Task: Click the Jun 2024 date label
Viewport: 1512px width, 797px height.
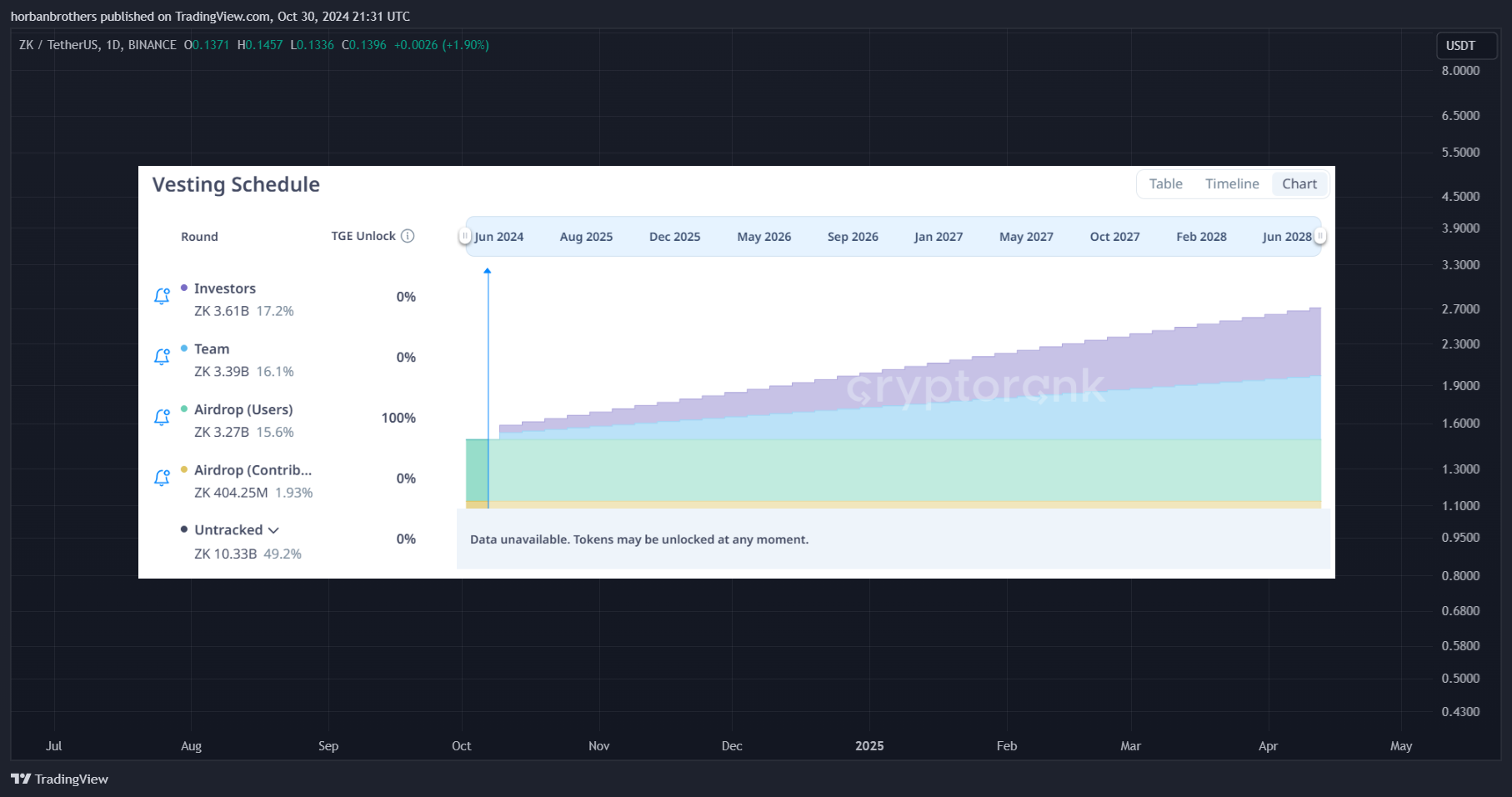Action: click(x=499, y=237)
